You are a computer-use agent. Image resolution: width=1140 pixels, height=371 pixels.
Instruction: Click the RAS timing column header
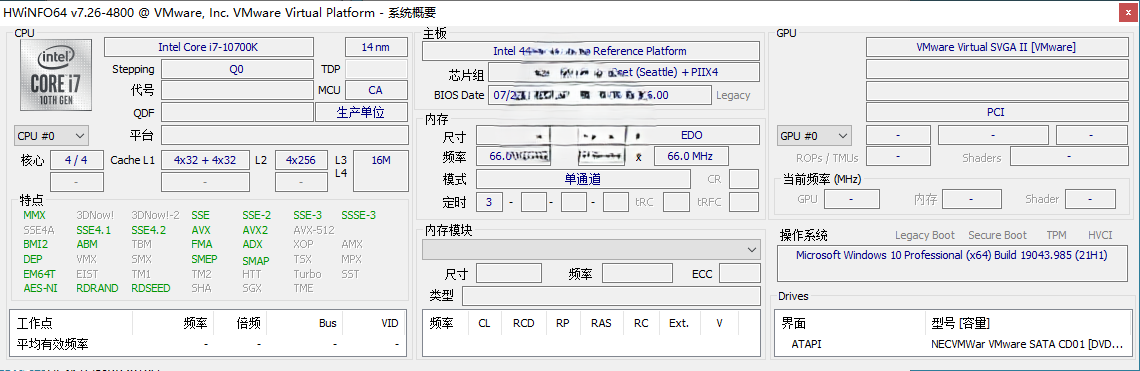point(601,323)
